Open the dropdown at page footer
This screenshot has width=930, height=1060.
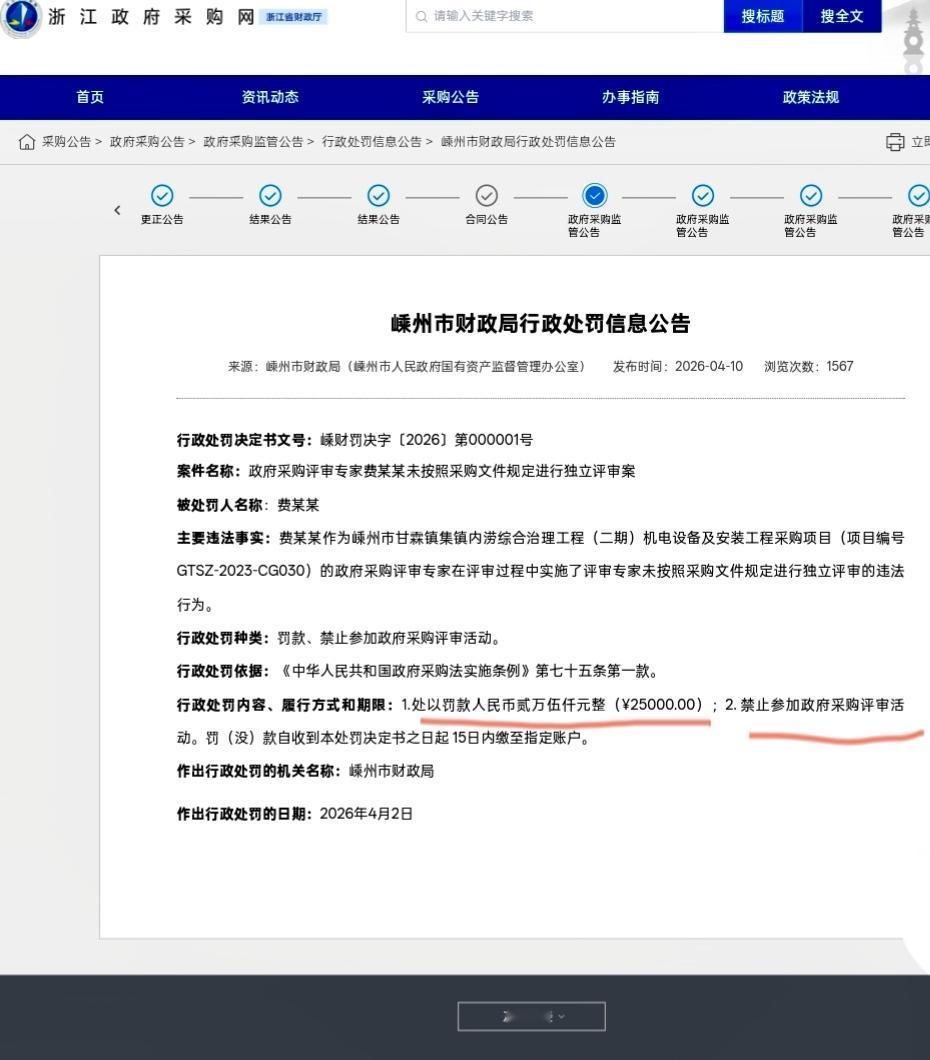(x=531, y=1016)
